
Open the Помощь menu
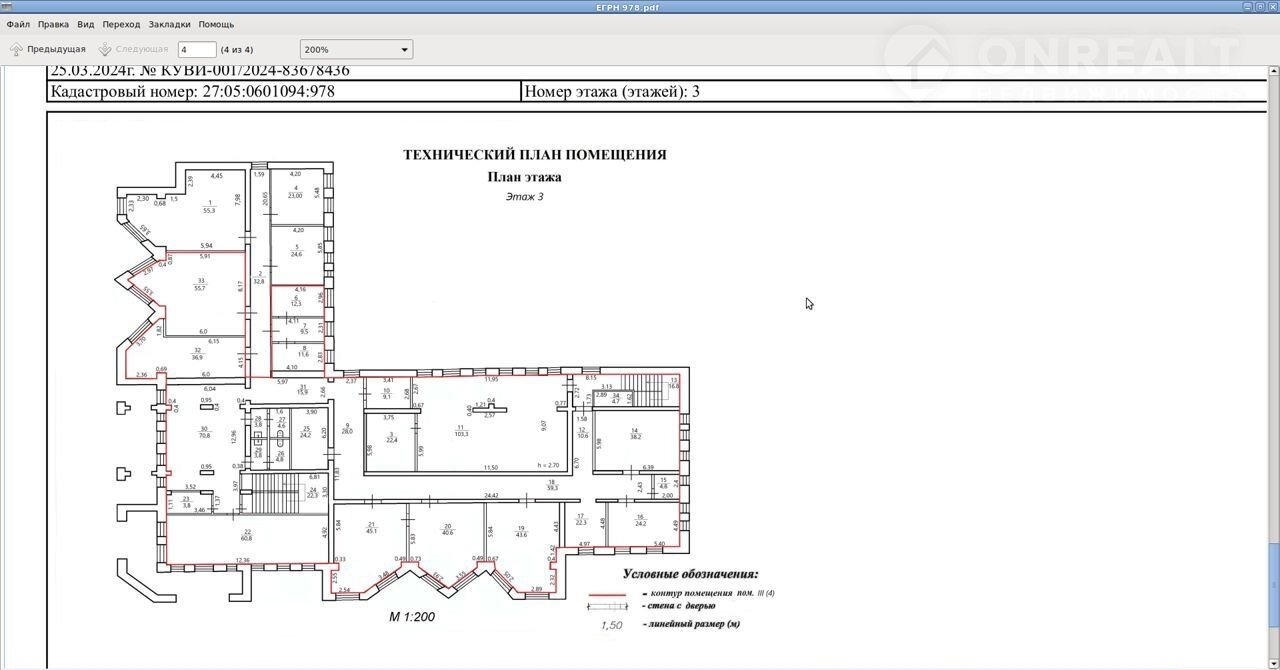click(216, 24)
